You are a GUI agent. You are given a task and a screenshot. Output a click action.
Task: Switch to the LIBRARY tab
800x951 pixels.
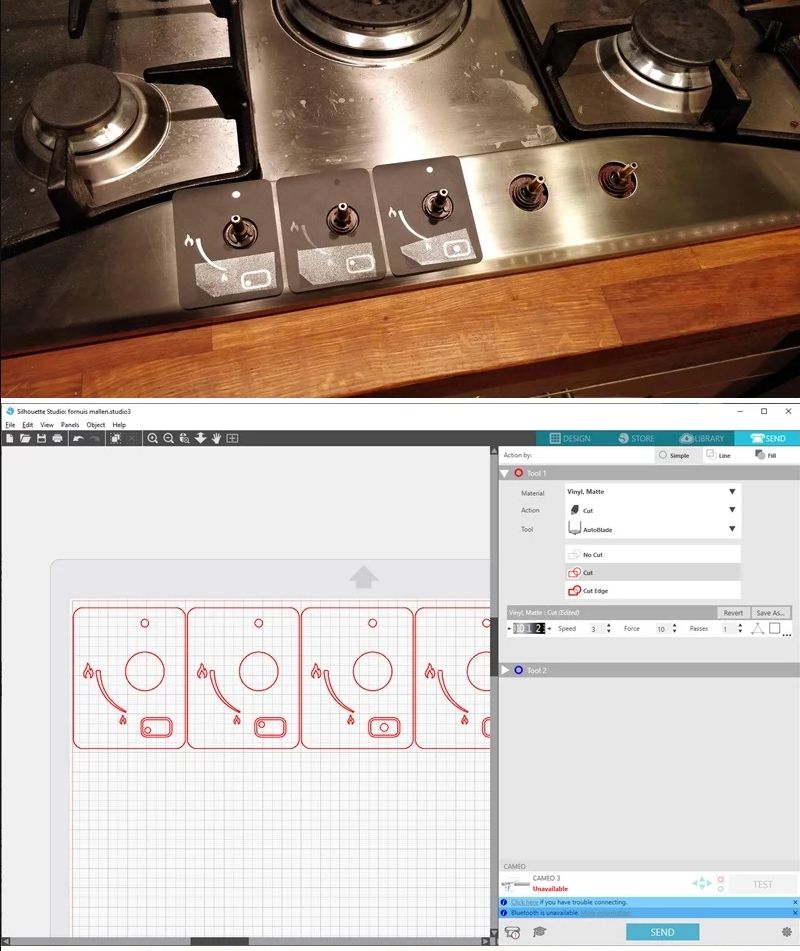coord(702,438)
